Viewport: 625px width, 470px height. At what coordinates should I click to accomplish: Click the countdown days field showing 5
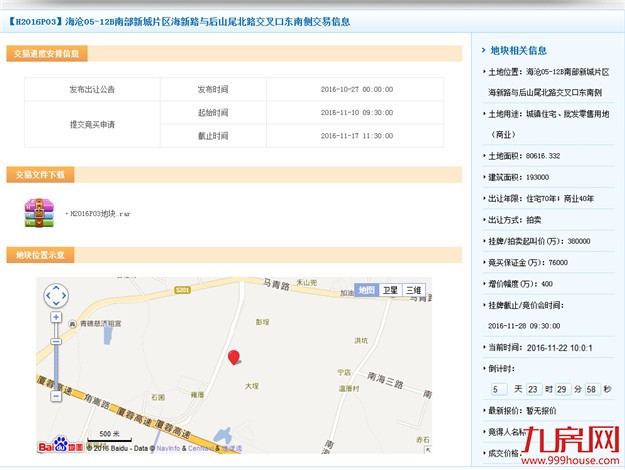499,389
